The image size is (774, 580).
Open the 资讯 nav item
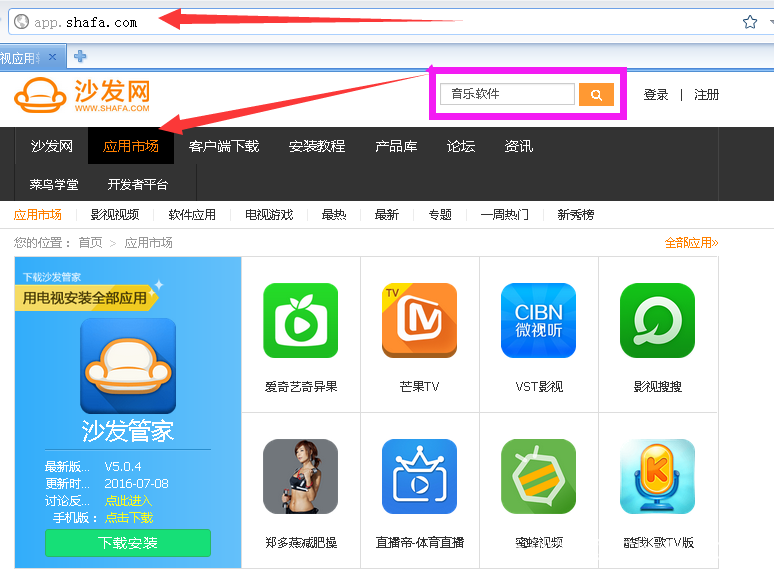(x=518, y=146)
